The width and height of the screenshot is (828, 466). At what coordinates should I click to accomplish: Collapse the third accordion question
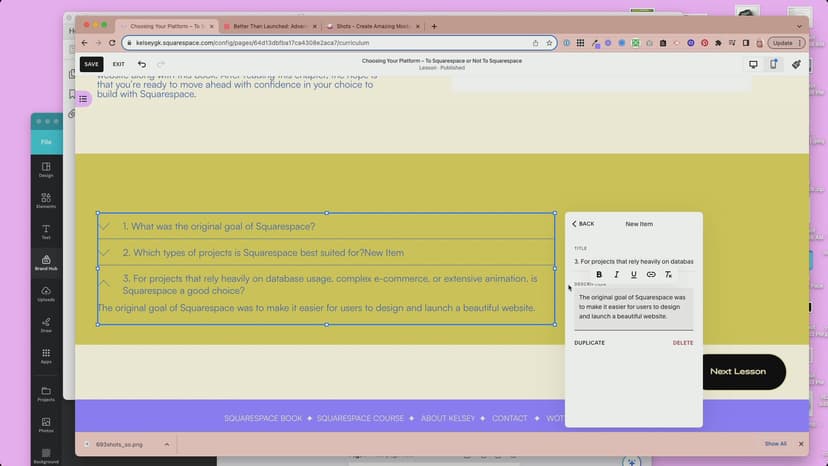(x=105, y=284)
